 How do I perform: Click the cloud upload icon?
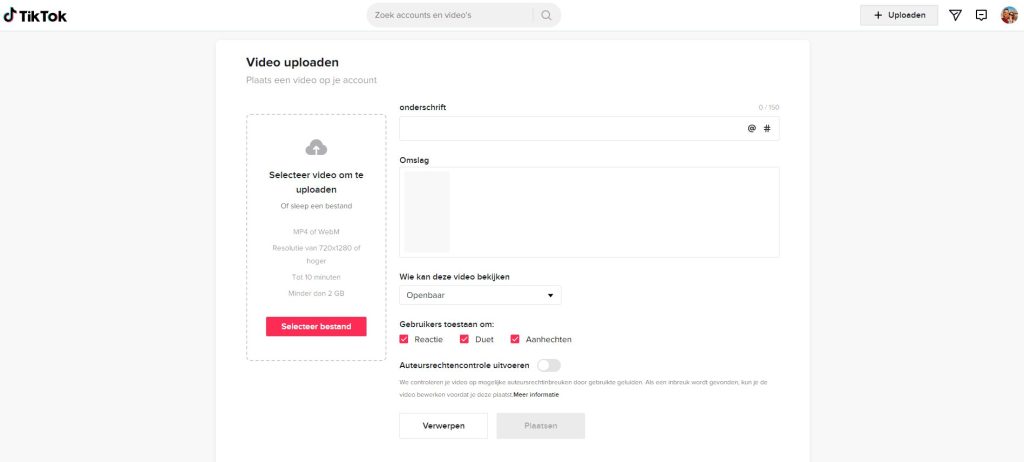pyautogui.click(x=316, y=148)
